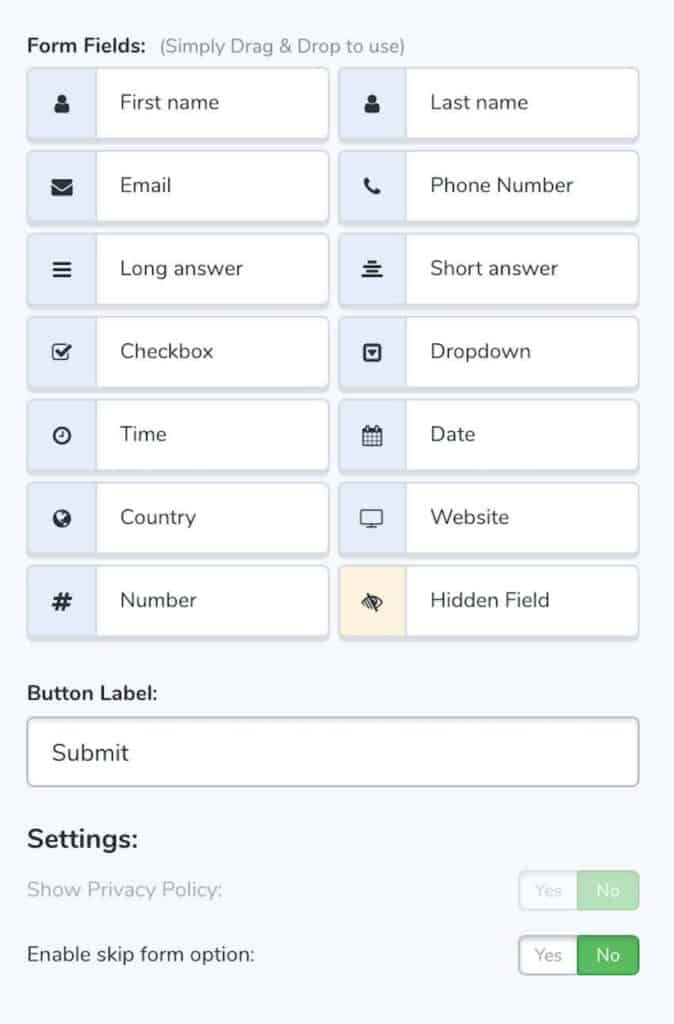674x1024 pixels.
Task: Click the Long answer lines icon
Action: tap(62, 269)
